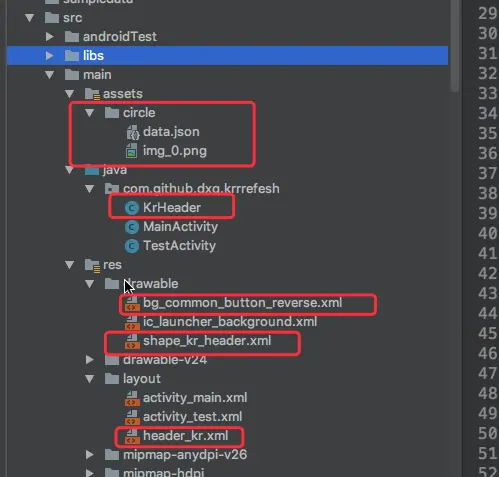The width and height of the screenshot is (499, 477).
Task: Collapse the circle folder arrow
Action: point(90,113)
